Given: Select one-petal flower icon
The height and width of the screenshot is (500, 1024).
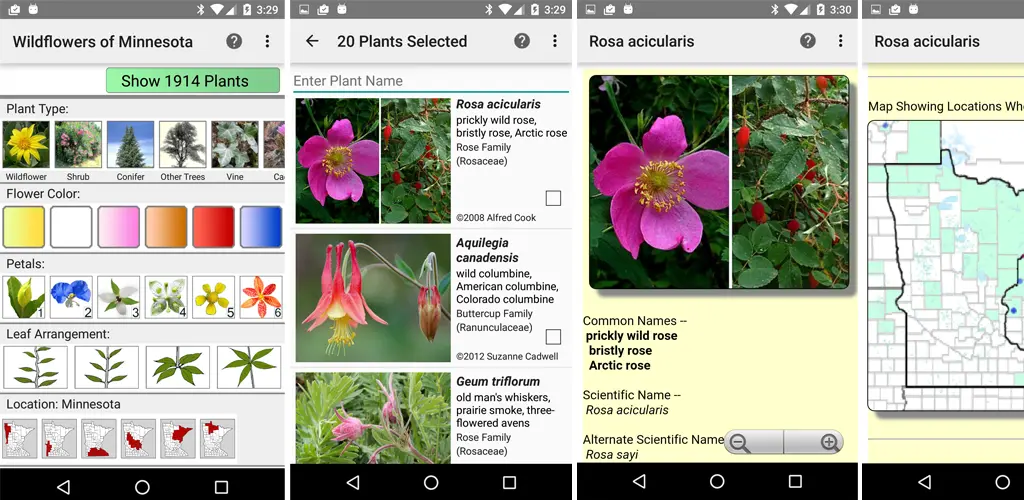Looking at the screenshot, I should pyautogui.click(x=24, y=297).
